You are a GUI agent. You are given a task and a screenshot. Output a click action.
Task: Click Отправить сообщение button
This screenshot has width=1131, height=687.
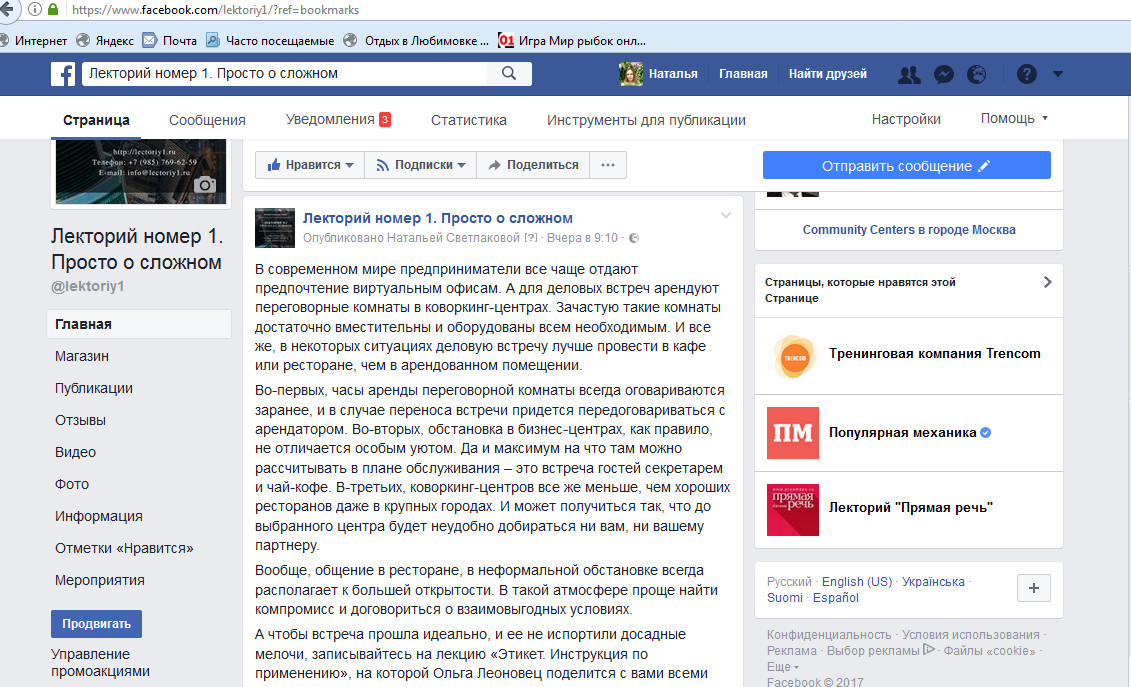coord(907,165)
